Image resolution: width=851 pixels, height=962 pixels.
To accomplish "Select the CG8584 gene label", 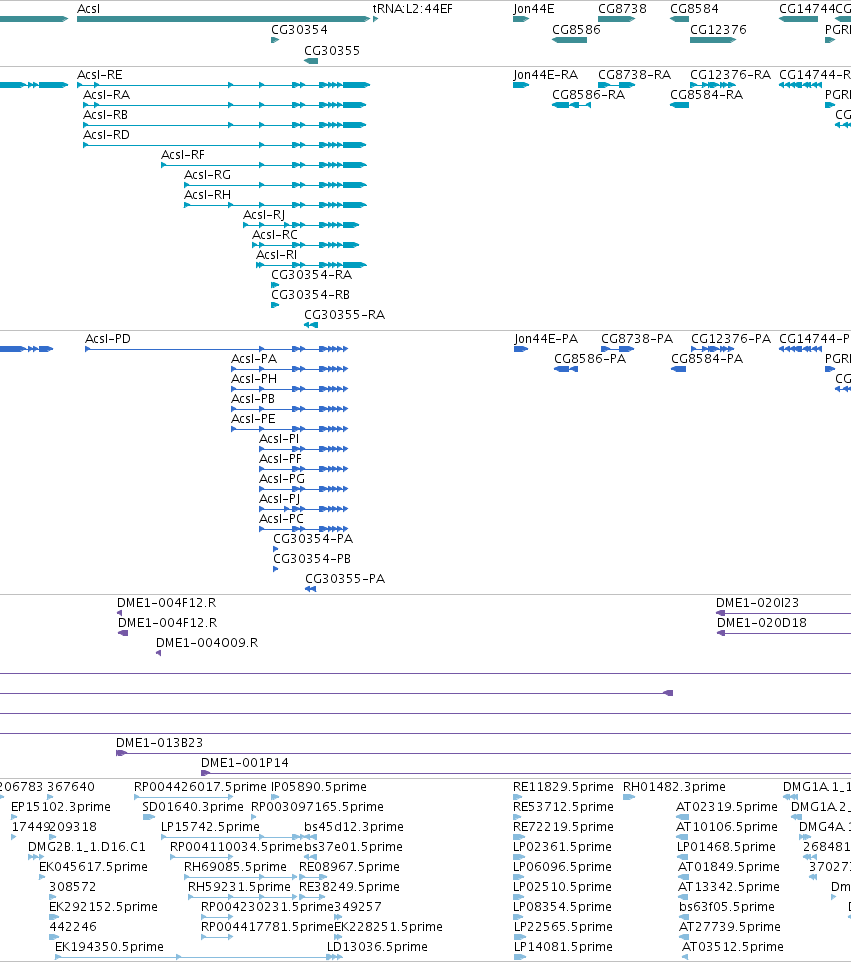I will [x=694, y=9].
